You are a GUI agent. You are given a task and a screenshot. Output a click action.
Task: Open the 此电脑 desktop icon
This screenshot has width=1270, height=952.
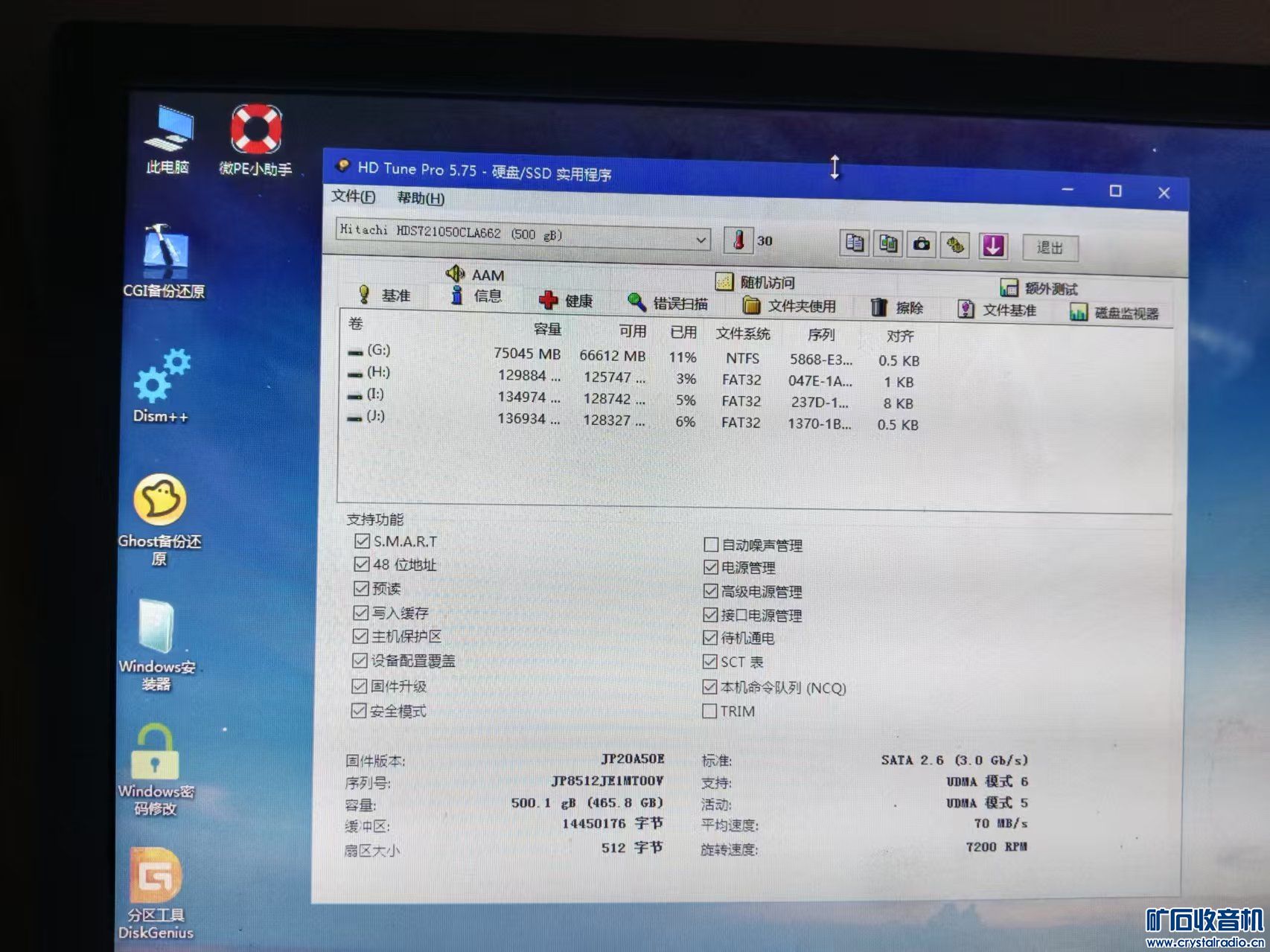tap(169, 139)
